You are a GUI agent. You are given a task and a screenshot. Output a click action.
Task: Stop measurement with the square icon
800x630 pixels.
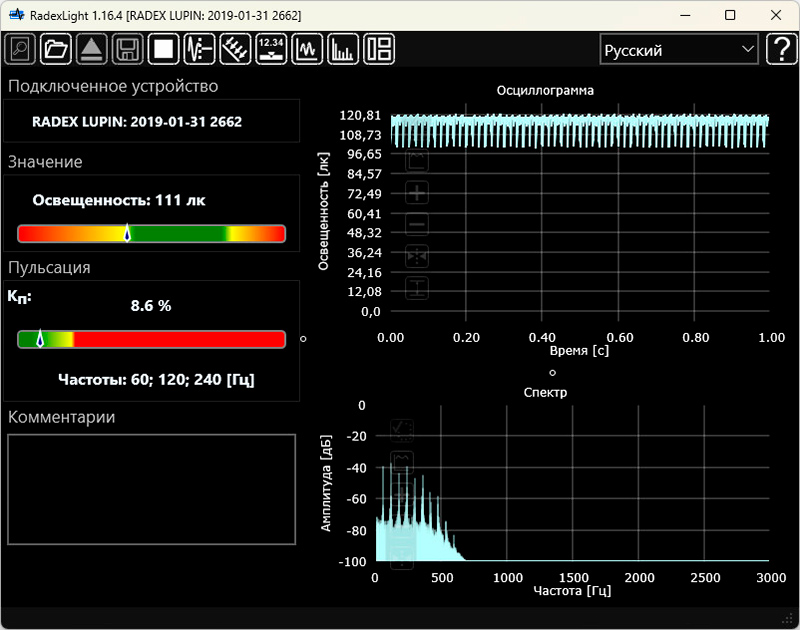pyautogui.click(x=163, y=48)
